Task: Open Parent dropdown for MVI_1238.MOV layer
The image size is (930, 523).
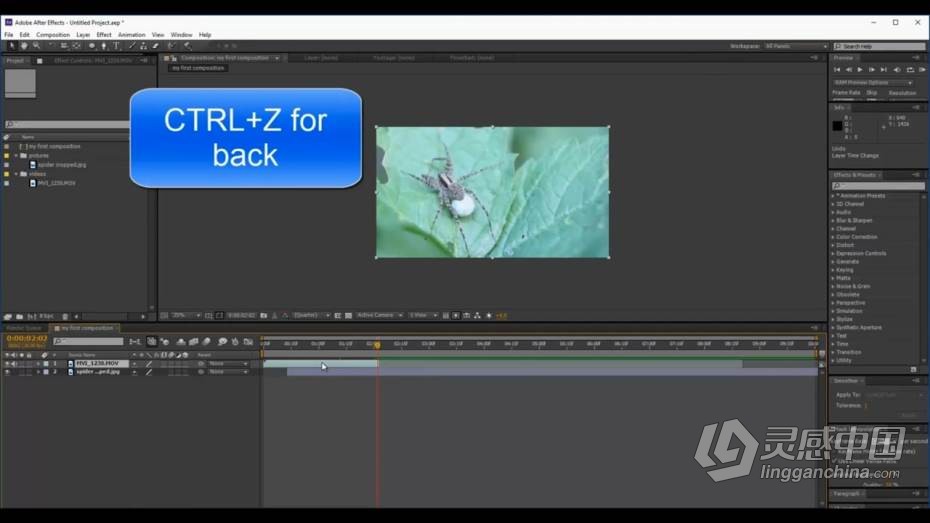Action: pyautogui.click(x=228, y=363)
